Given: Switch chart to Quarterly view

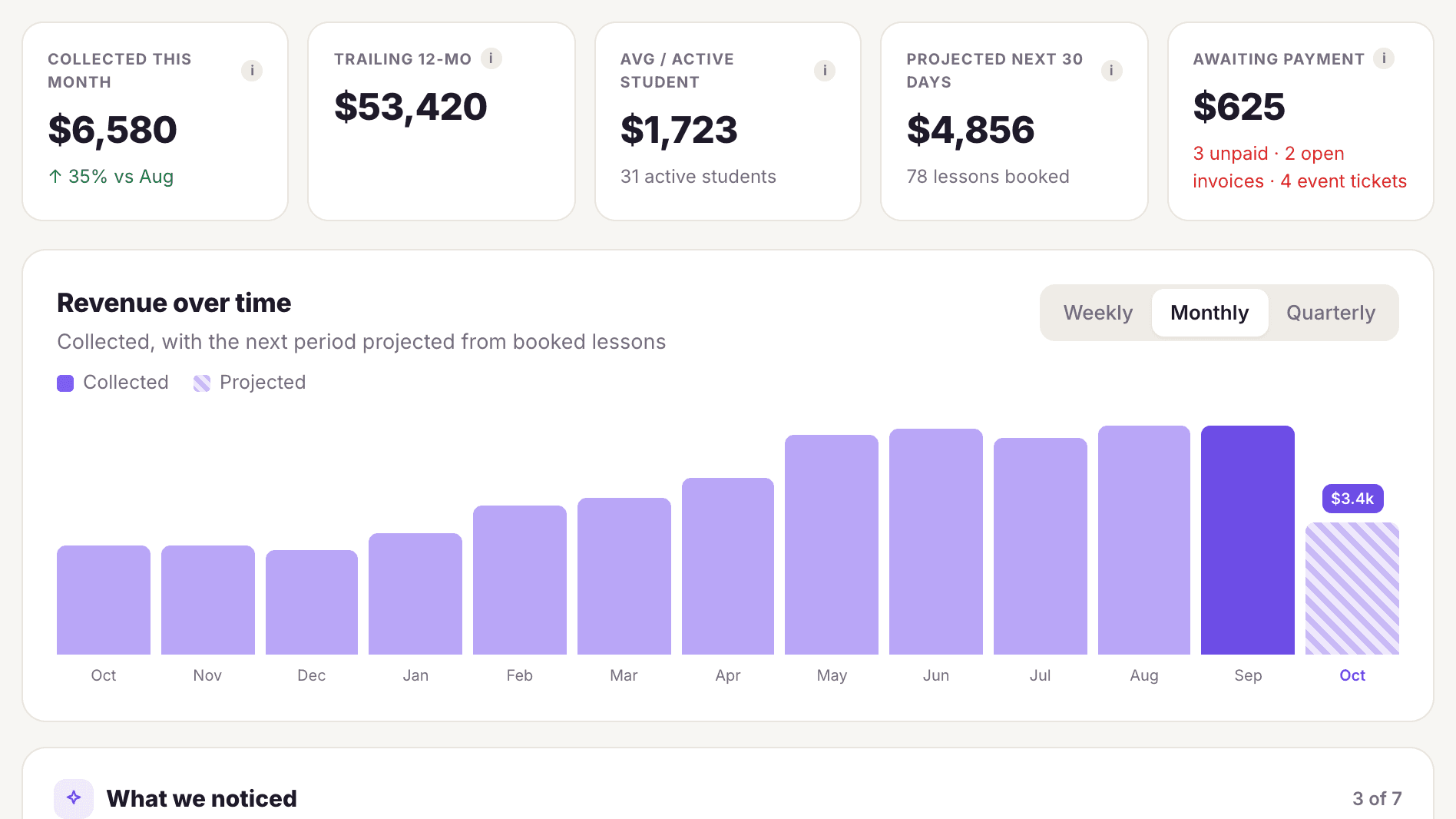Looking at the screenshot, I should pos(1331,313).
